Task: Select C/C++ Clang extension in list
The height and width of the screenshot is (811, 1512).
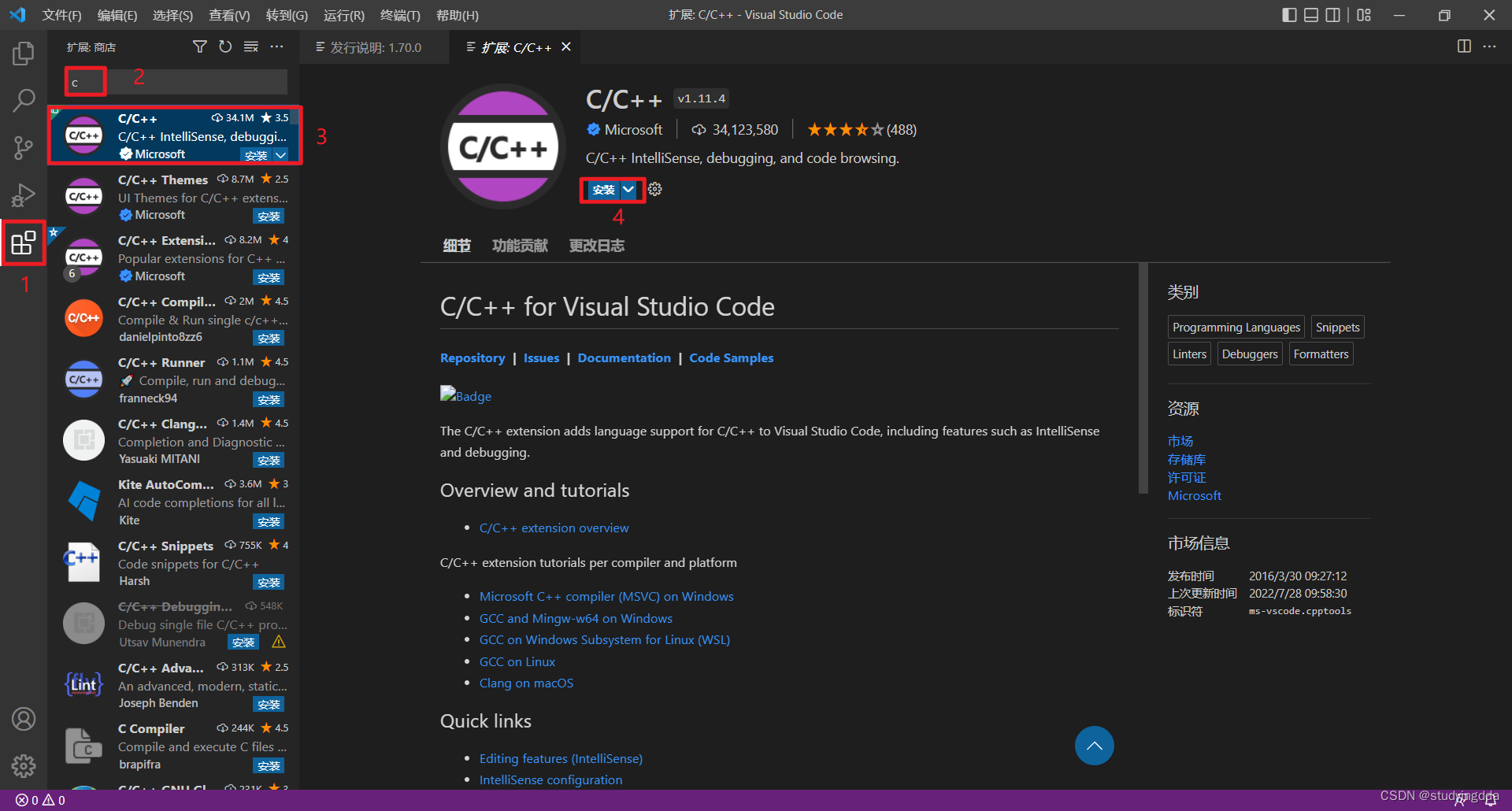Action: (175, 441)
